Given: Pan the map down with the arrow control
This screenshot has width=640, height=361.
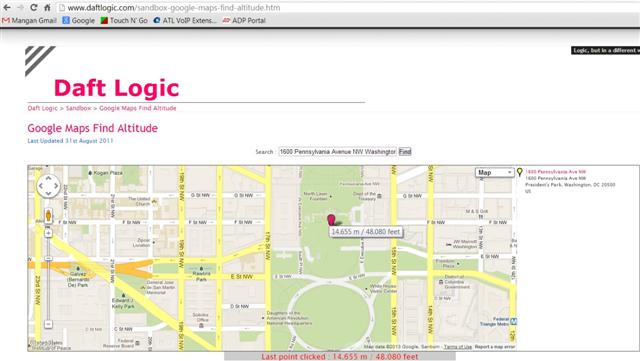Looking at the screenshot, I should click(48, 193).
